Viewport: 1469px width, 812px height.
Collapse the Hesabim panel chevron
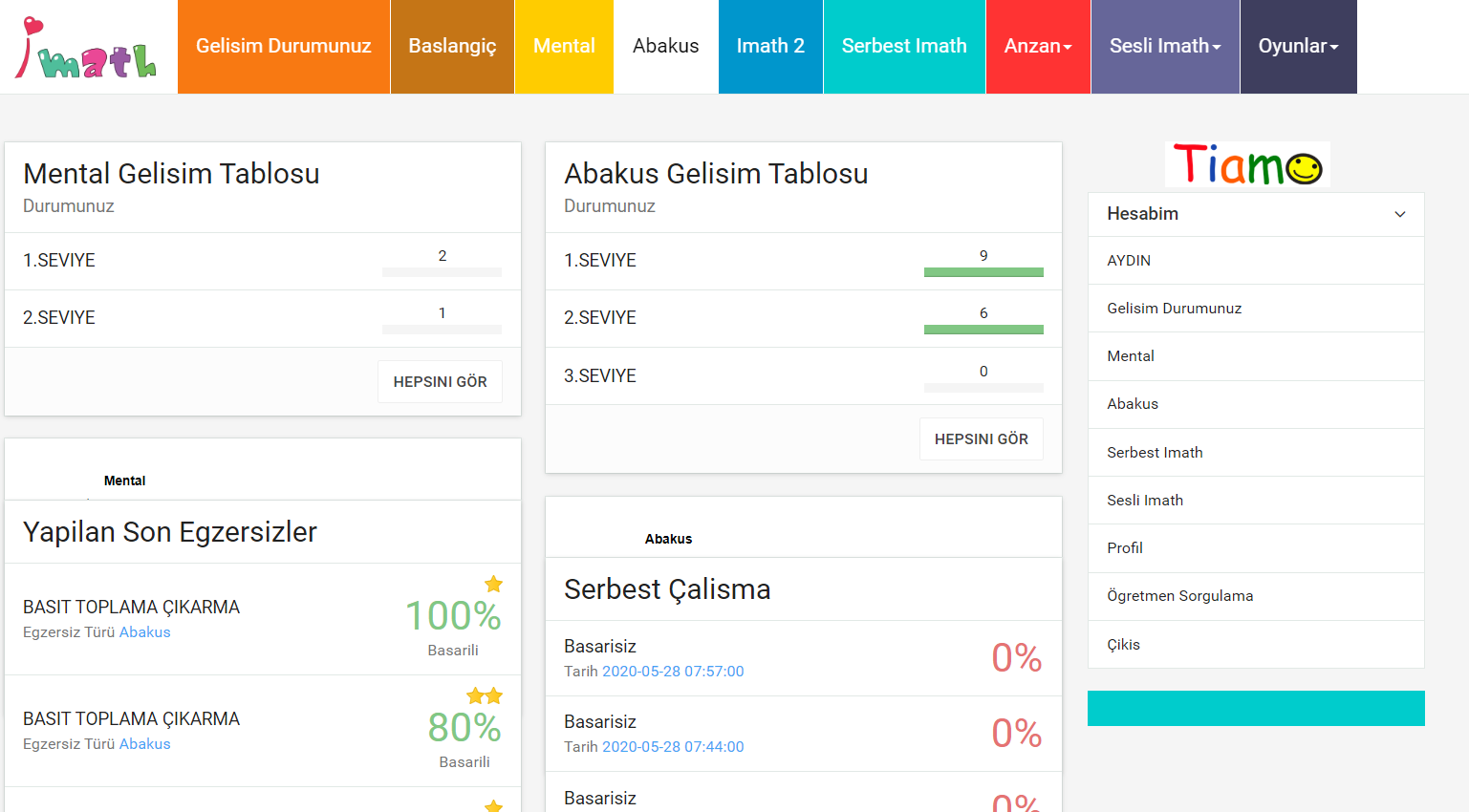point(1400,214)
